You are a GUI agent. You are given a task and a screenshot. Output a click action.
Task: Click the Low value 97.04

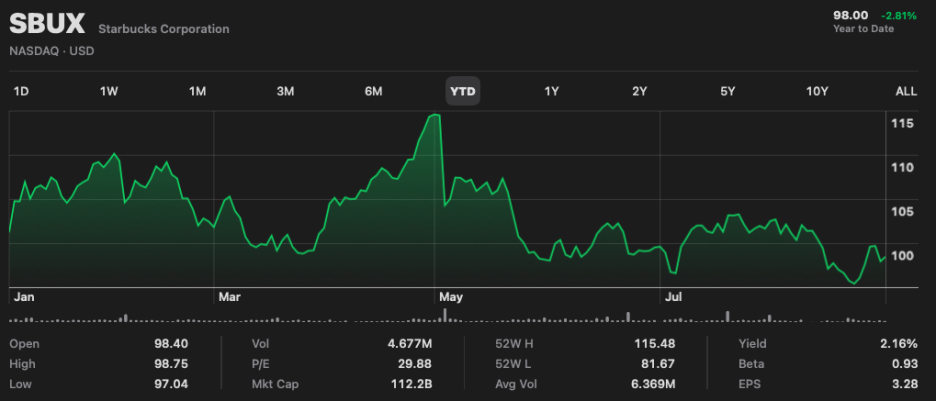[x=171, y=384]
